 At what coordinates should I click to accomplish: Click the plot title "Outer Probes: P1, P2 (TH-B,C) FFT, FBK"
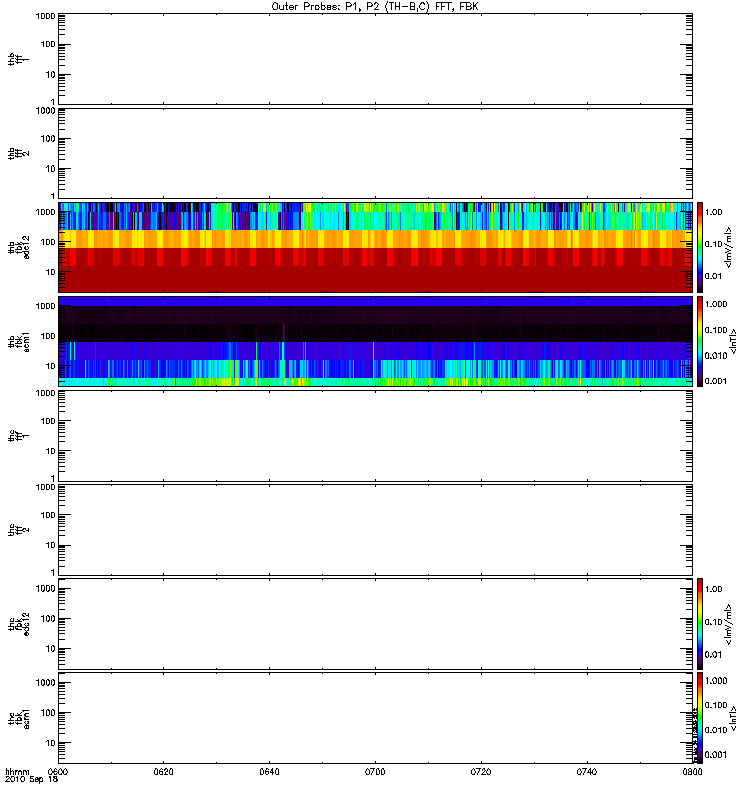pos(375,7)
